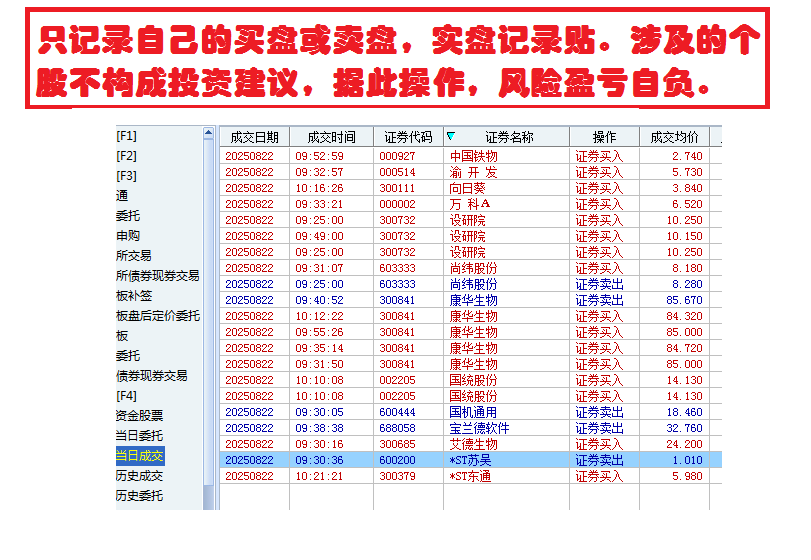Screen dimensions: 811x560
Task: Open 历史委托 in the sidebar
Action: (140, 496)
